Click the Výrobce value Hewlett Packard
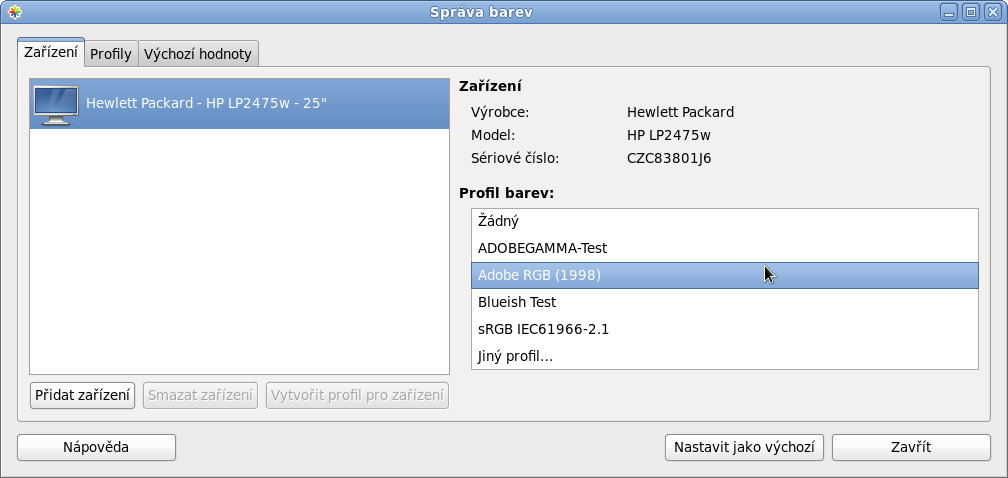Viewport: 1008px width, 478px height. tap(680, 112)
